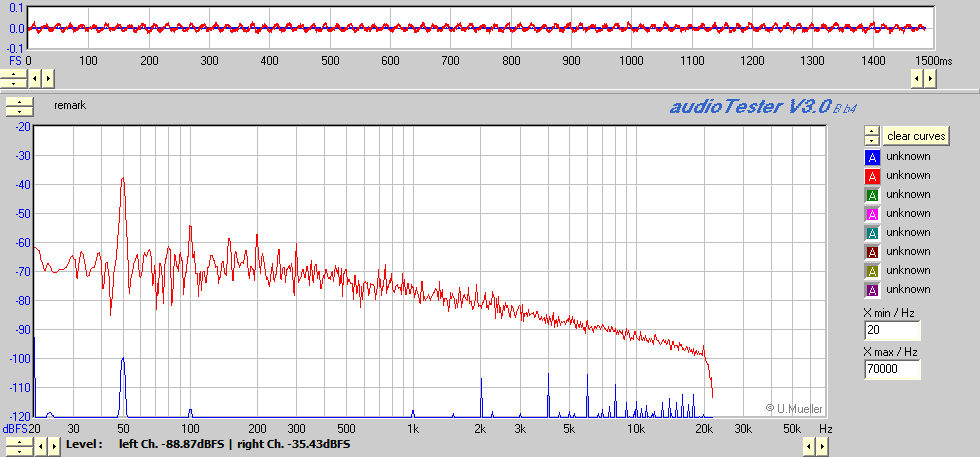The image size is (980, 457).
Task: Select the blue curve A swatch
Action: [872, 157]
